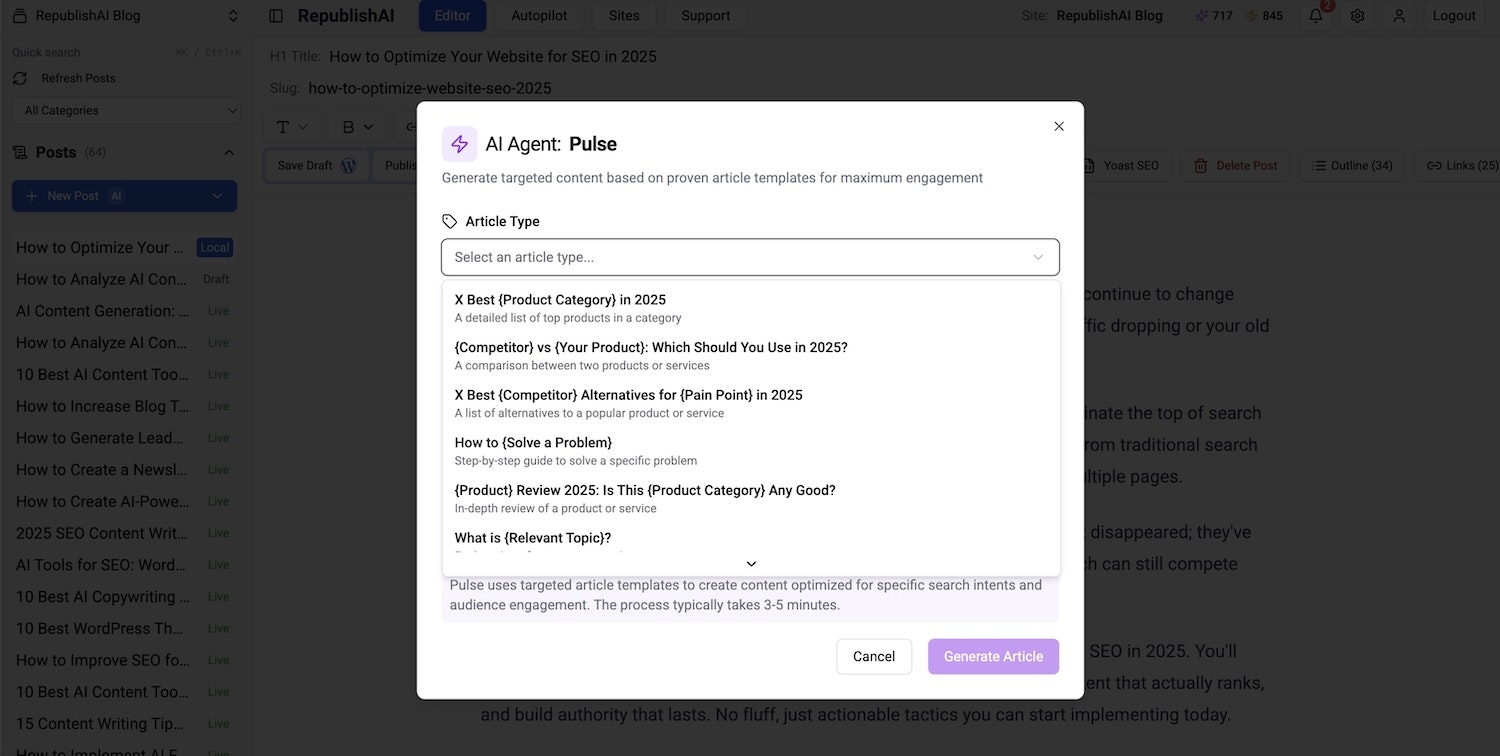
Task: Open the post AI Tools for SEO: Word...
Action: point(124,565)
